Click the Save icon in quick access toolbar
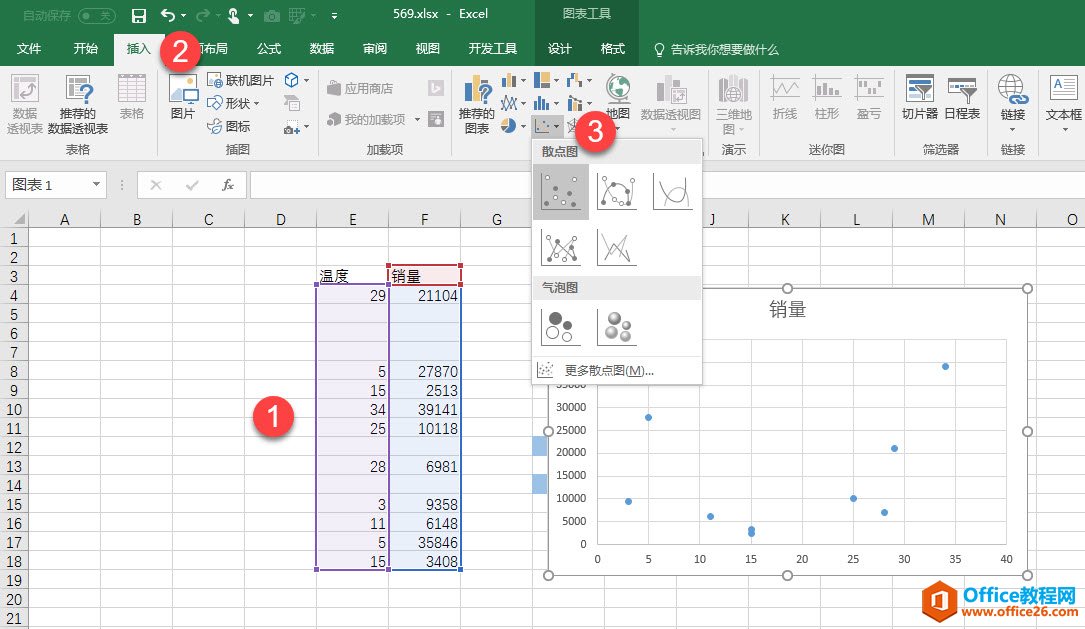The width and height of the screenshot is (1085, 629). (139, 16)
